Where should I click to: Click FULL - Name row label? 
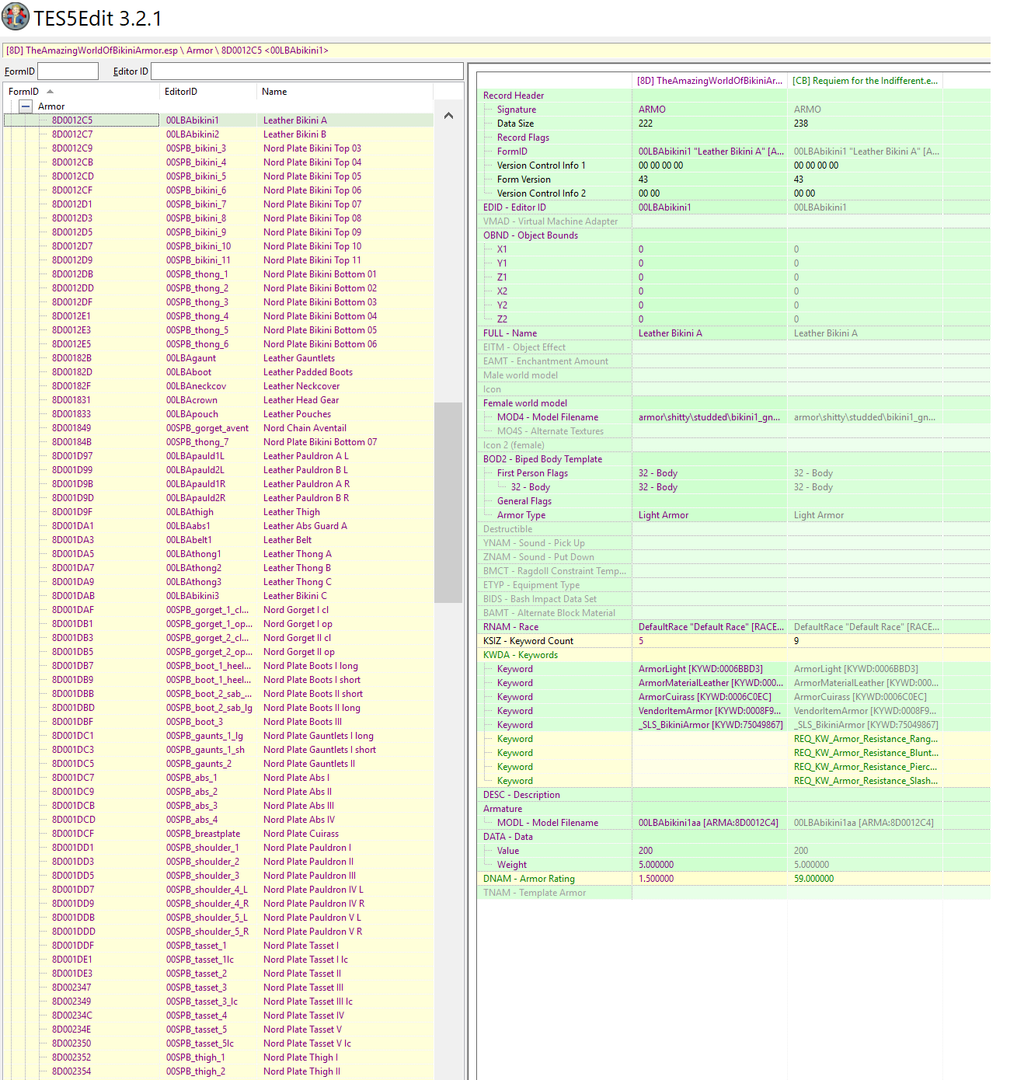click(x=510, y=333)
